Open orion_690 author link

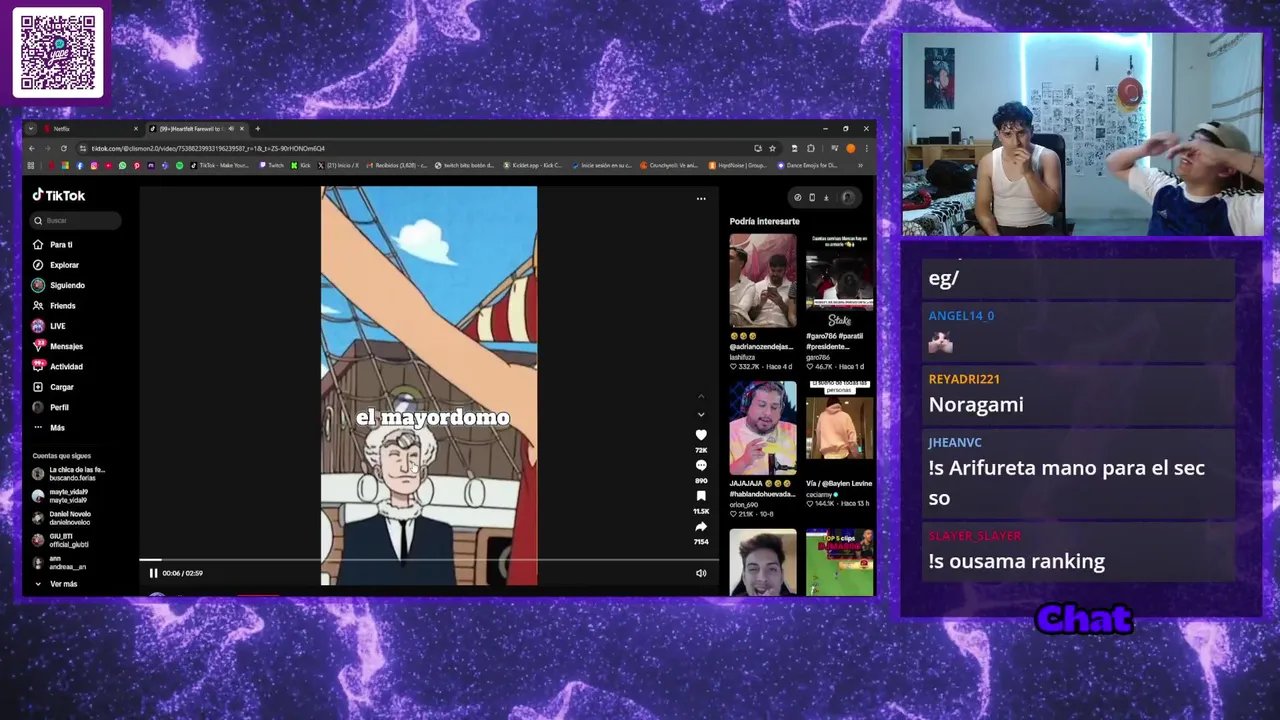coord(744,505)
